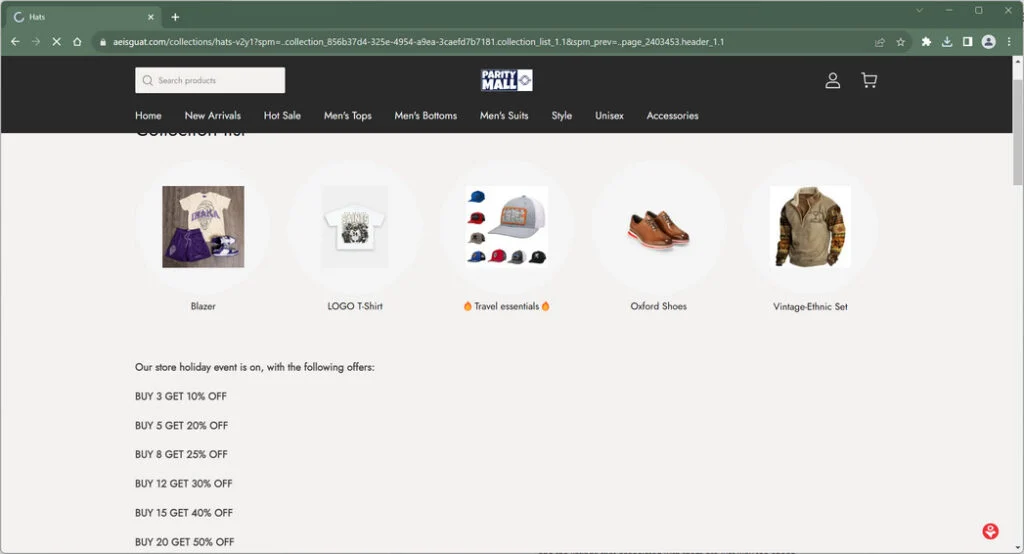Open the Unisex menu item

click(x=609, y=116)
